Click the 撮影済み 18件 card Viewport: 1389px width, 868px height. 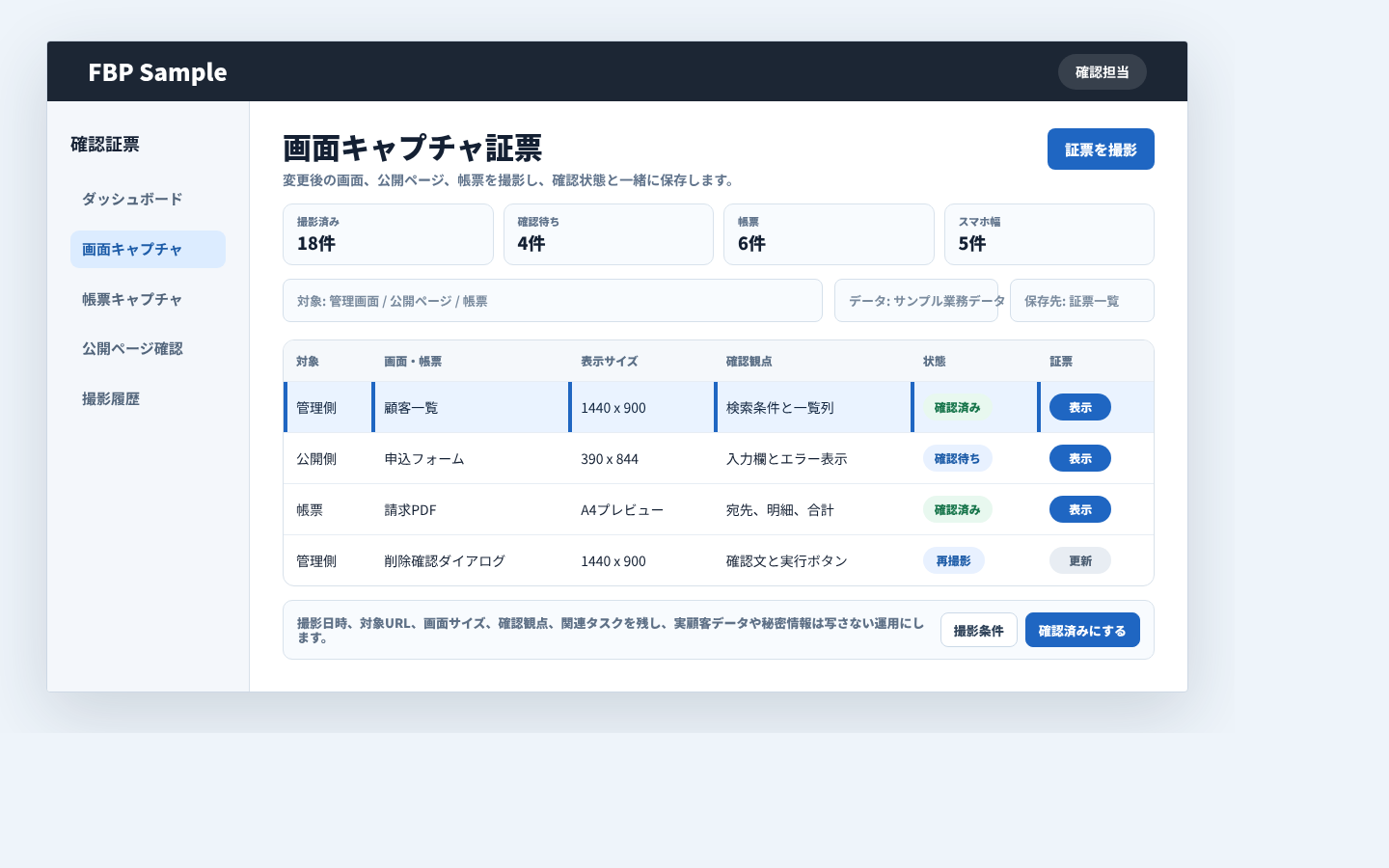point(388,234)
